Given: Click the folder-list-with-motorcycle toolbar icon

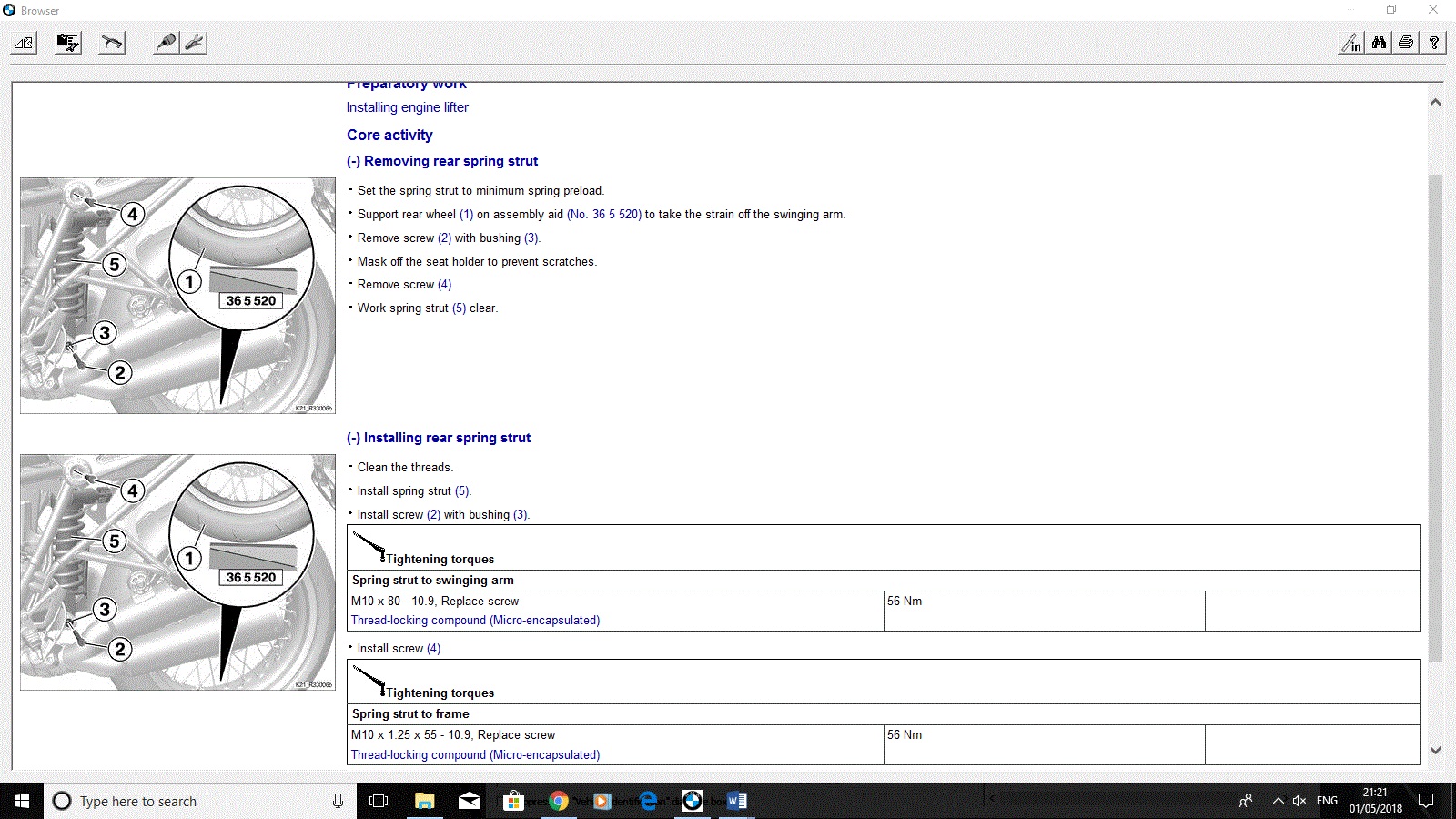Looking at the screenshot, I should tap(68, 43).
